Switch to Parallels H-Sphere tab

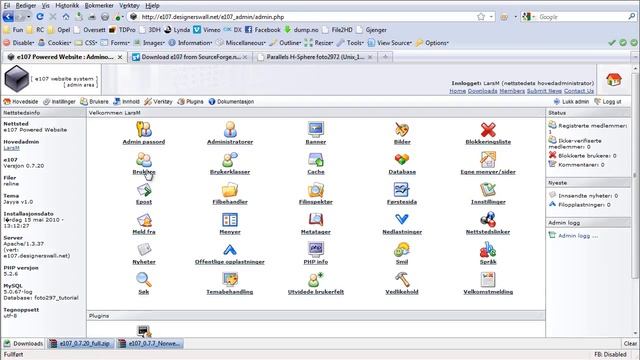coord(315,57)
